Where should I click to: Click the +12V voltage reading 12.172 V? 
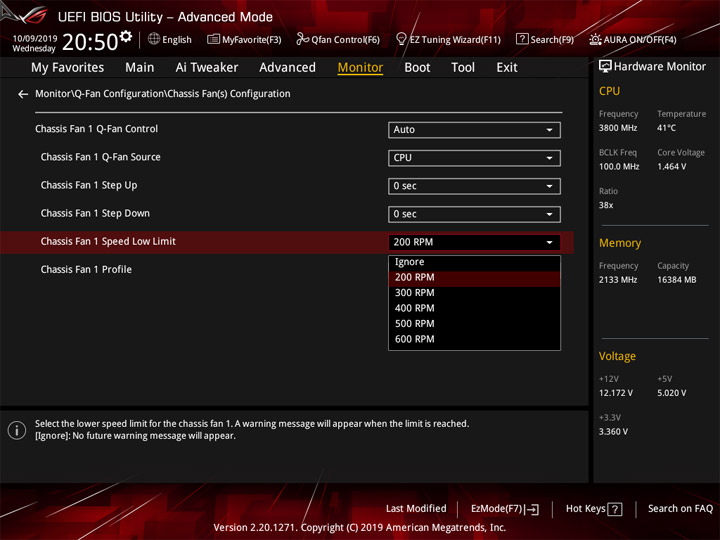pyautogui.click(x=616, y=394)
